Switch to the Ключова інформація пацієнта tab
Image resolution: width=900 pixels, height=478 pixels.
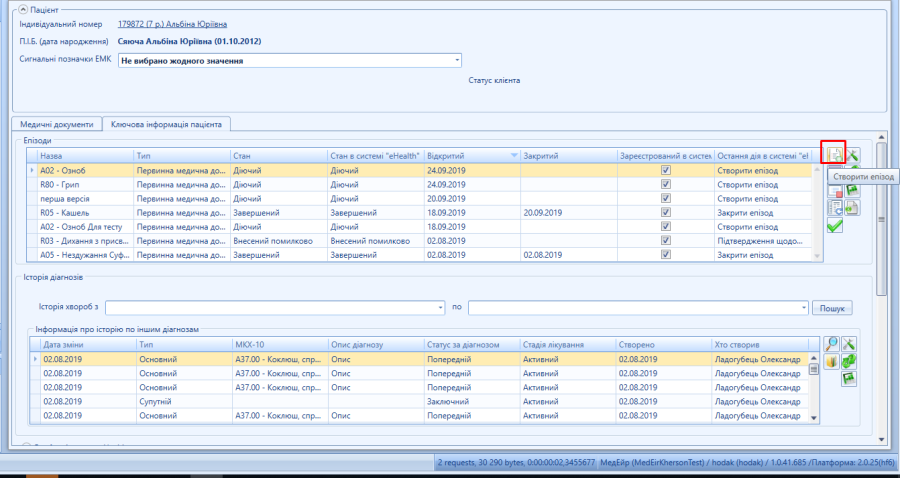(x=166, y=124)
